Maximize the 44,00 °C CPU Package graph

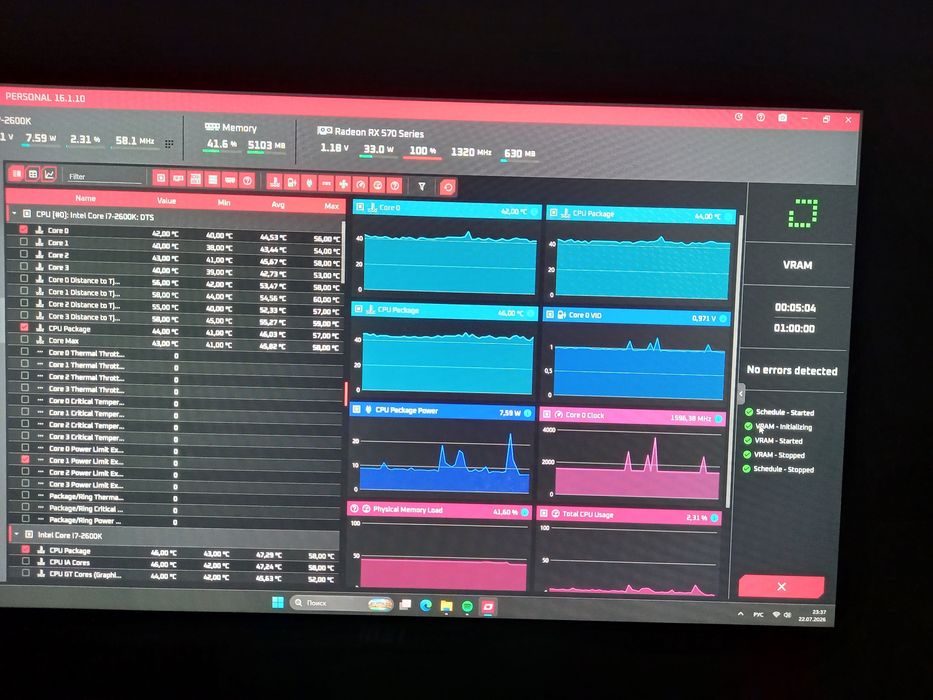553,212
